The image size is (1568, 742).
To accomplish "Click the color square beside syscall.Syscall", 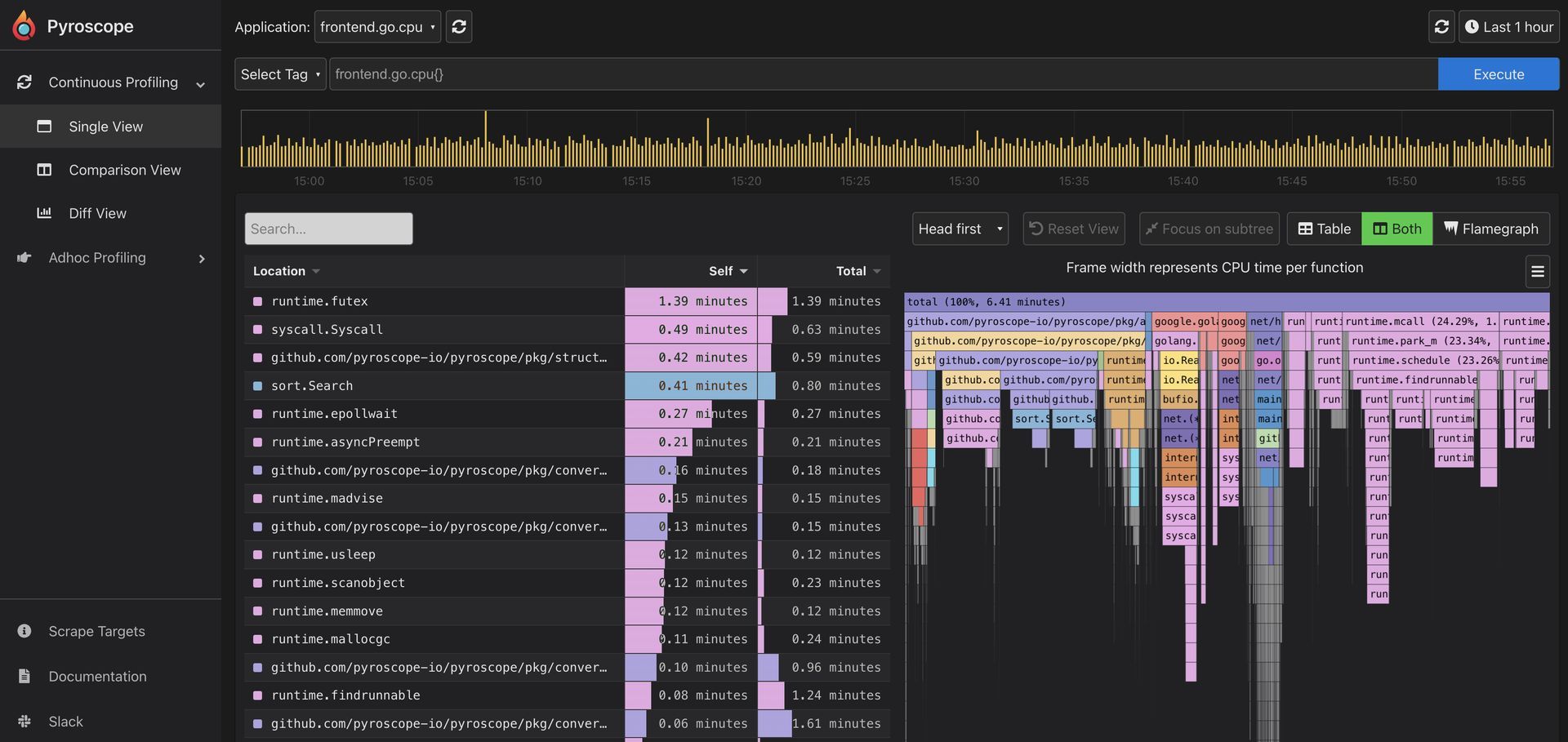I will pos(258,330).
